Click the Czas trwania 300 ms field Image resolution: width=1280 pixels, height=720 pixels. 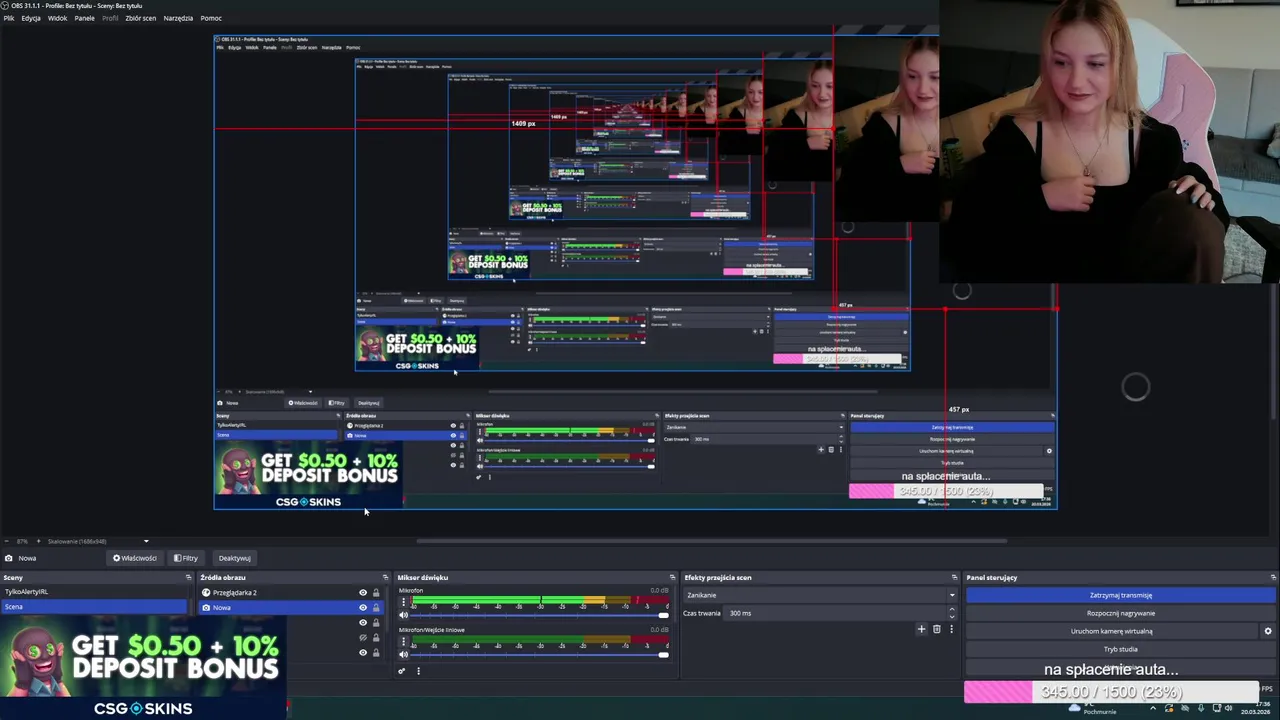(x=835, y=613)
